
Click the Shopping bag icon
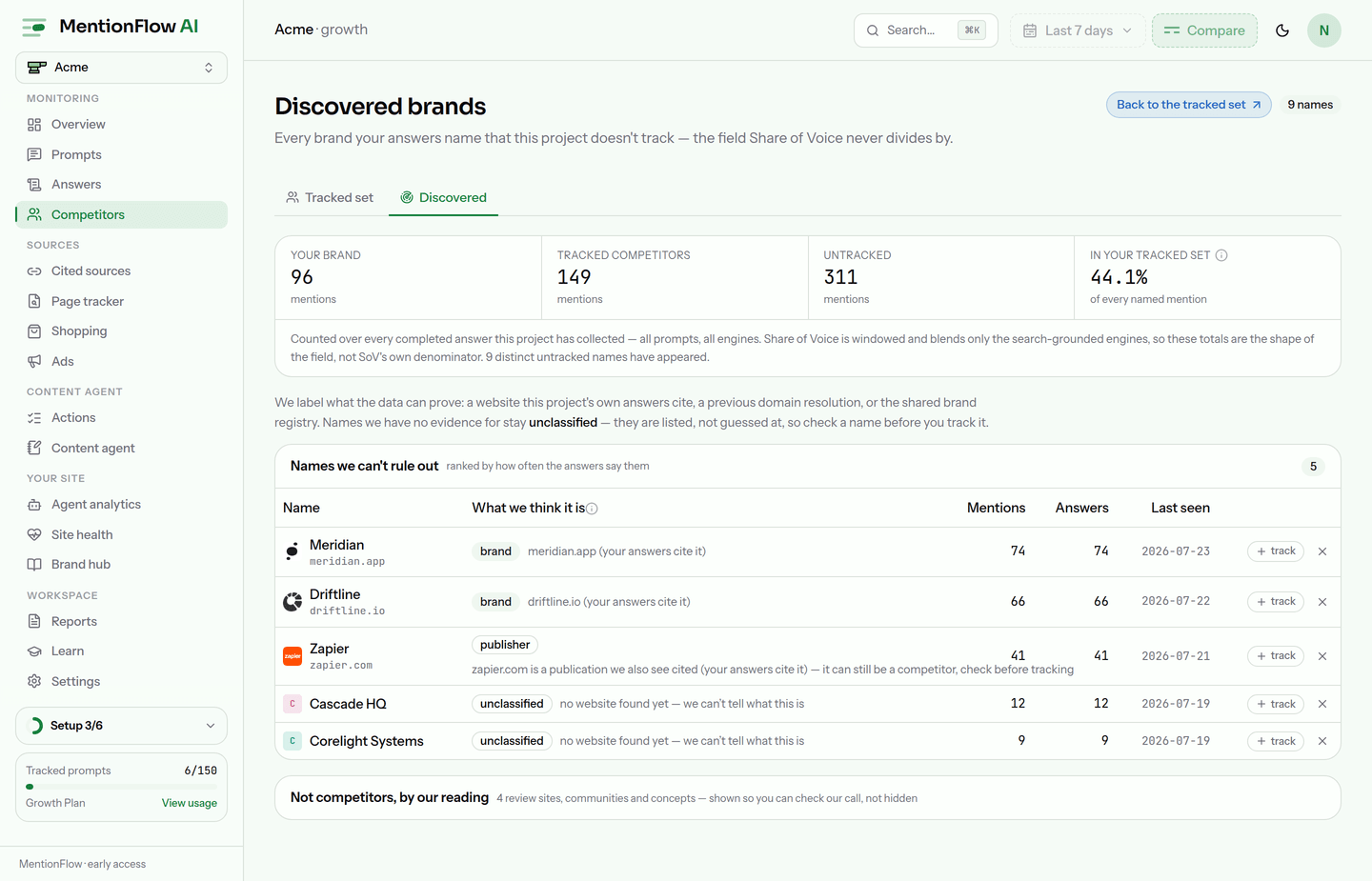tap(34, 331)
